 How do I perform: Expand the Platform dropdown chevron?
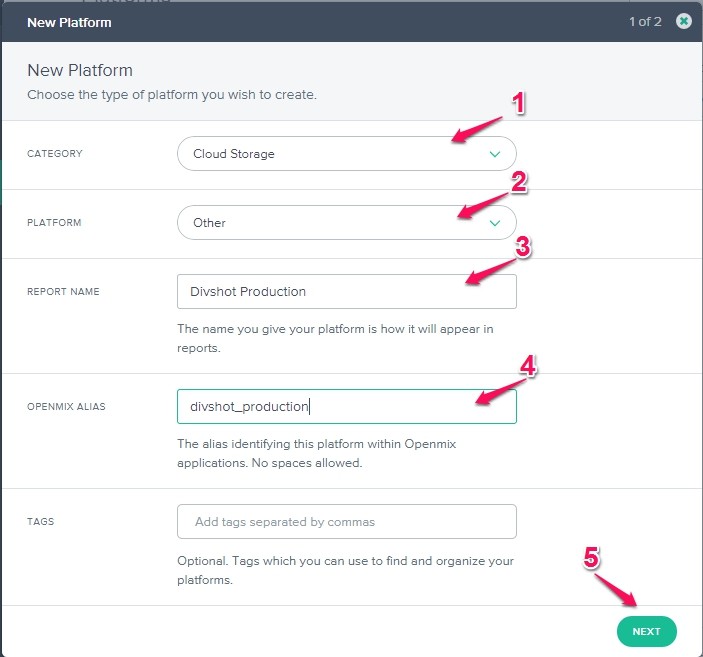pos(494,223)
